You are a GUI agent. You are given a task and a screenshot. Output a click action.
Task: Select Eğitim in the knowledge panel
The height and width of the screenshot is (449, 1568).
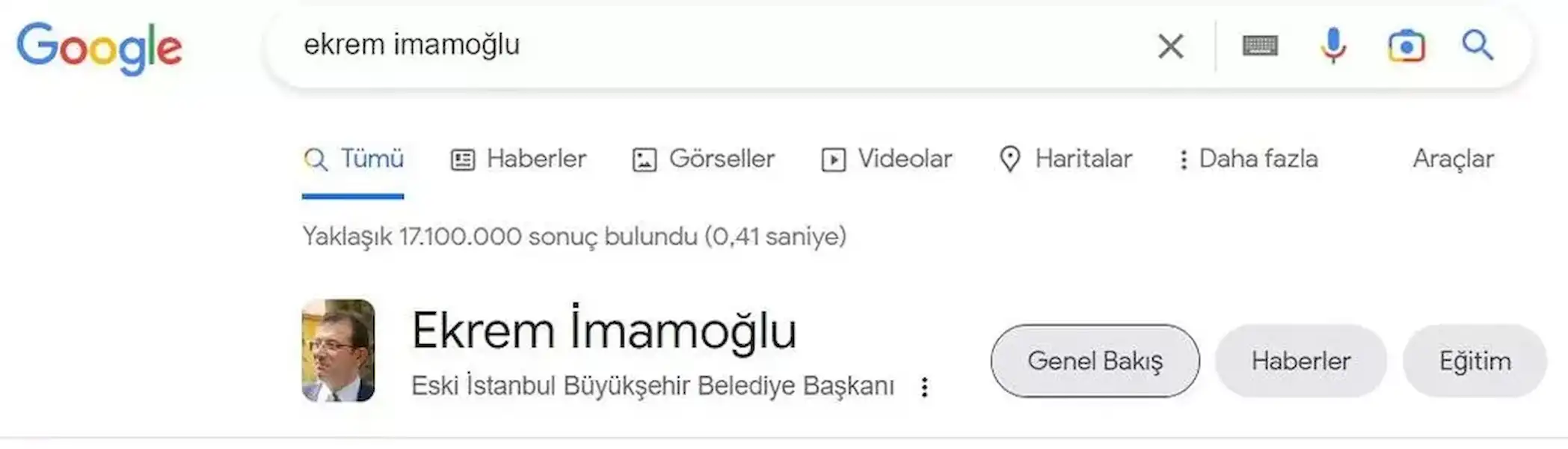1474,360
